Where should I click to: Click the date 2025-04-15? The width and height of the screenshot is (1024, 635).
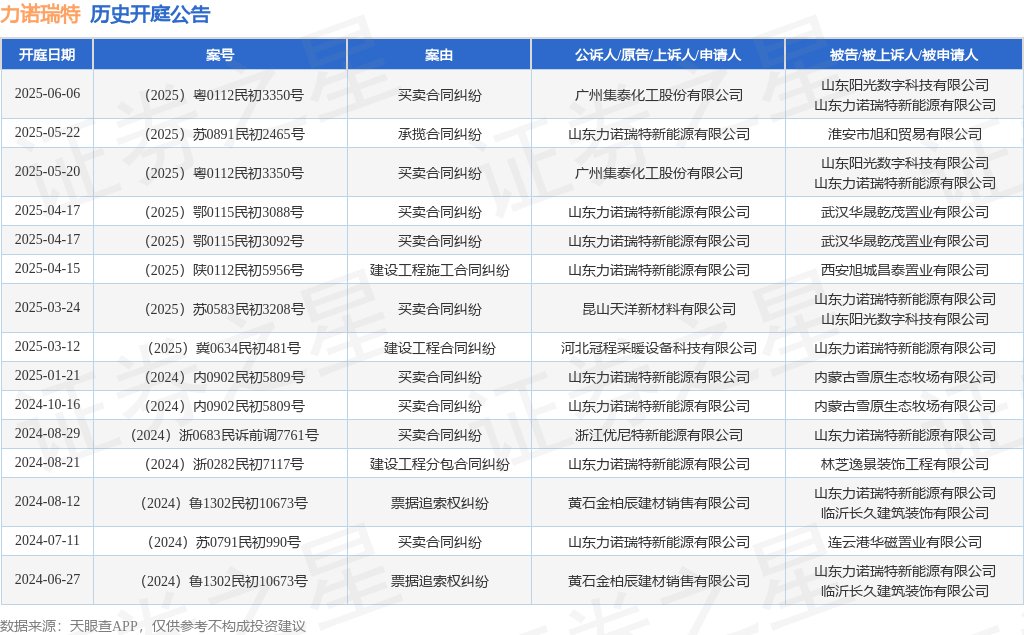[47, 269]
